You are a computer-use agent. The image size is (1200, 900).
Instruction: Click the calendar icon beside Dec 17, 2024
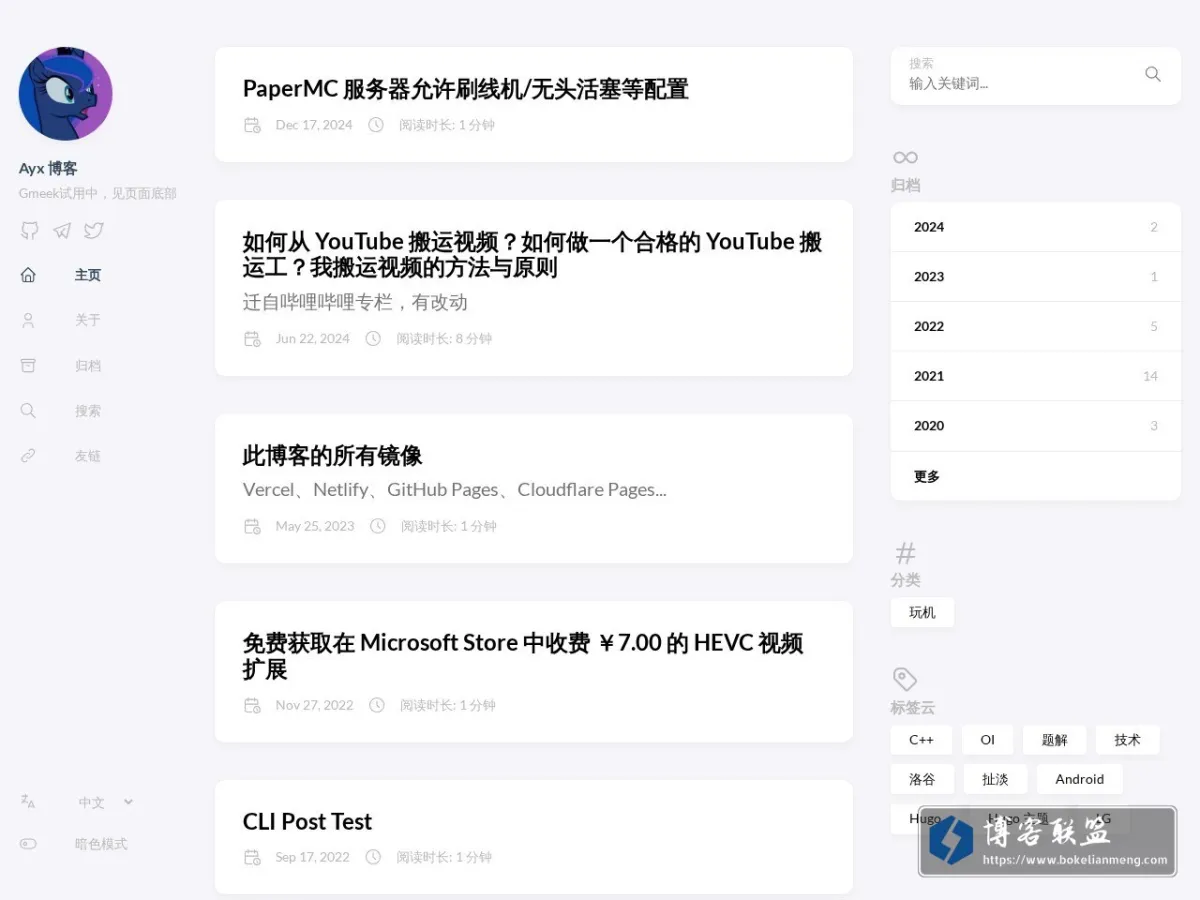click(x=252, y=125)
